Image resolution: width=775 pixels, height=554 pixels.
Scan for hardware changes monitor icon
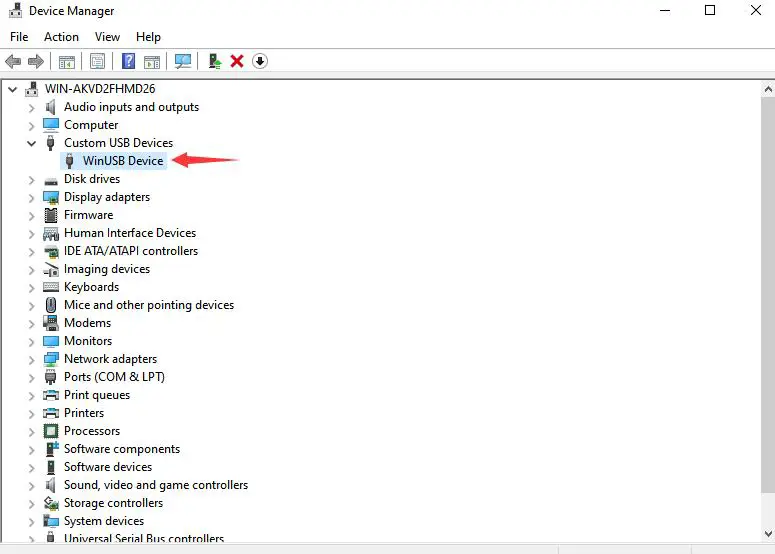coord(183,61)
